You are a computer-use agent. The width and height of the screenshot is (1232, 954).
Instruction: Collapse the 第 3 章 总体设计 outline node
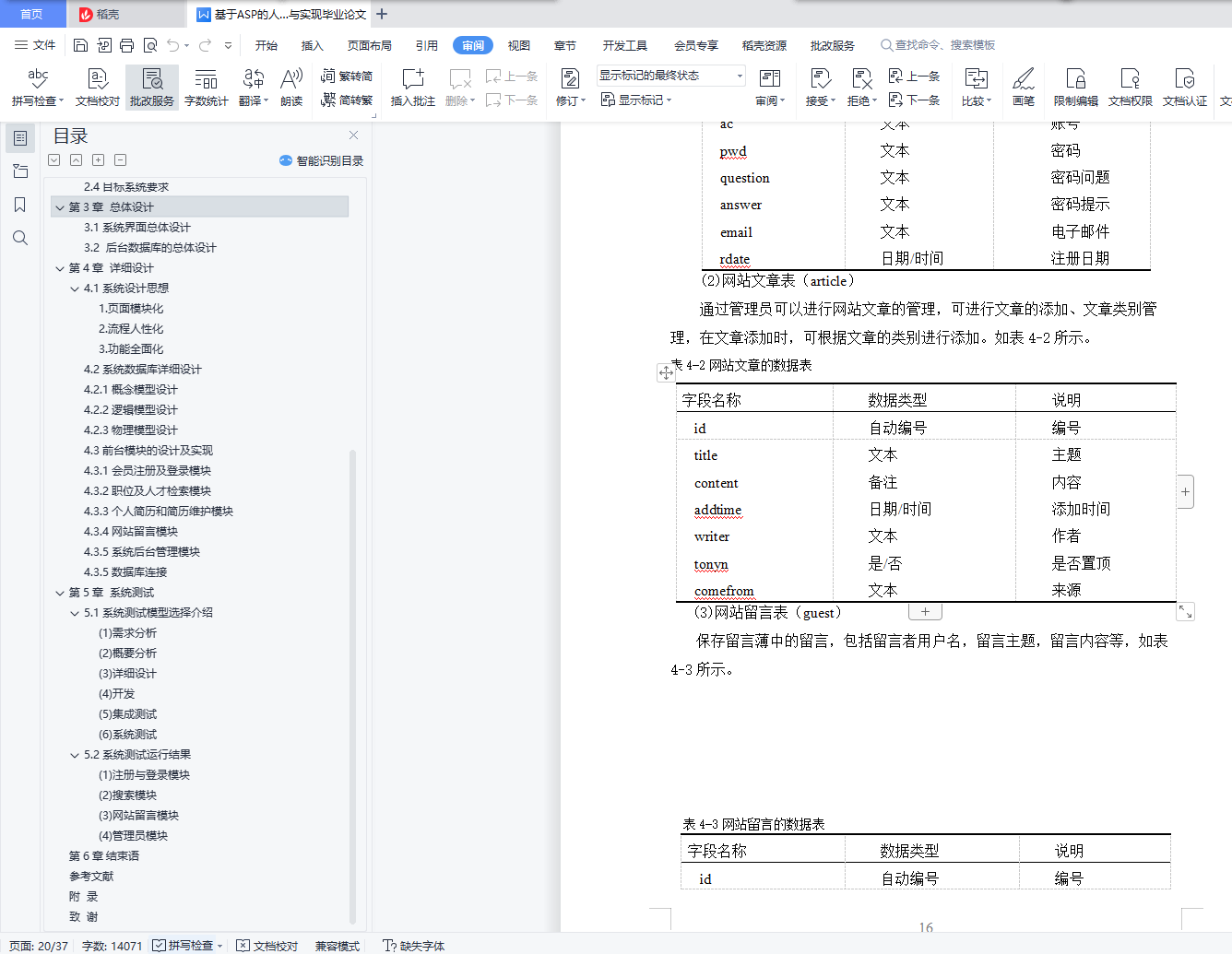click(60, 207)
